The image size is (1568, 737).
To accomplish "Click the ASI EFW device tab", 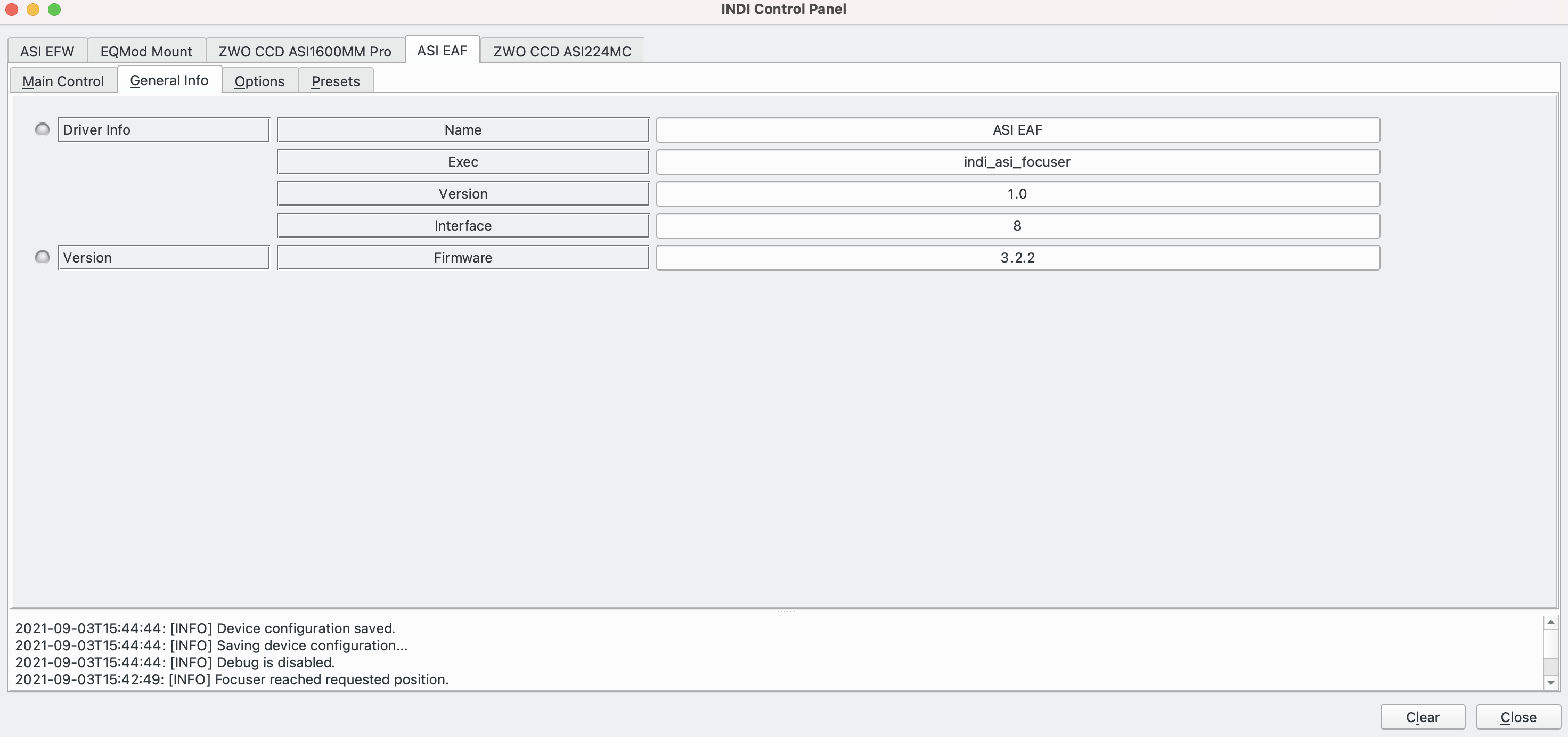I will (x=46, y=50).
